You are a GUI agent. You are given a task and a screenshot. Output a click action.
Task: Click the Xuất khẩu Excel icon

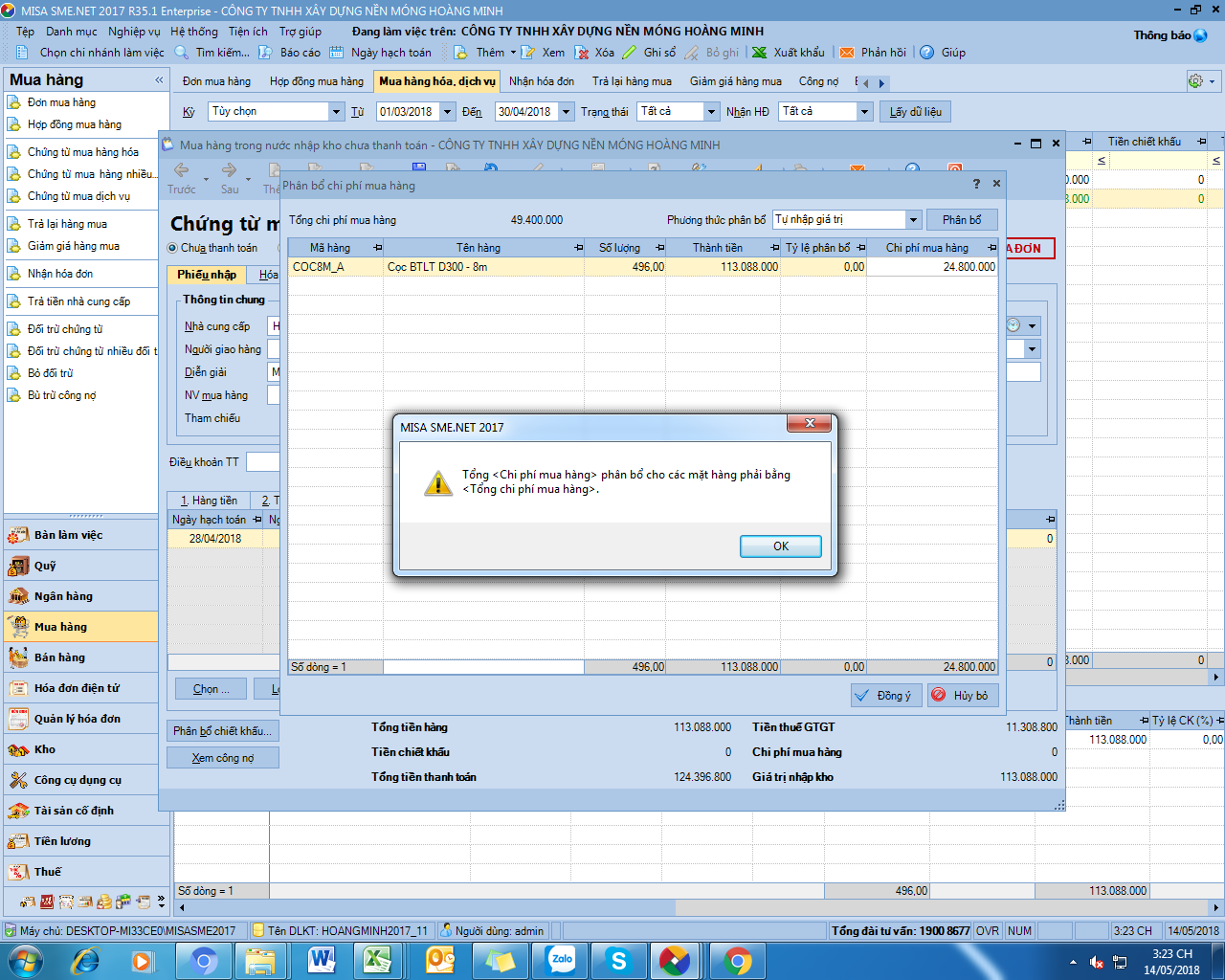point(760,53)
